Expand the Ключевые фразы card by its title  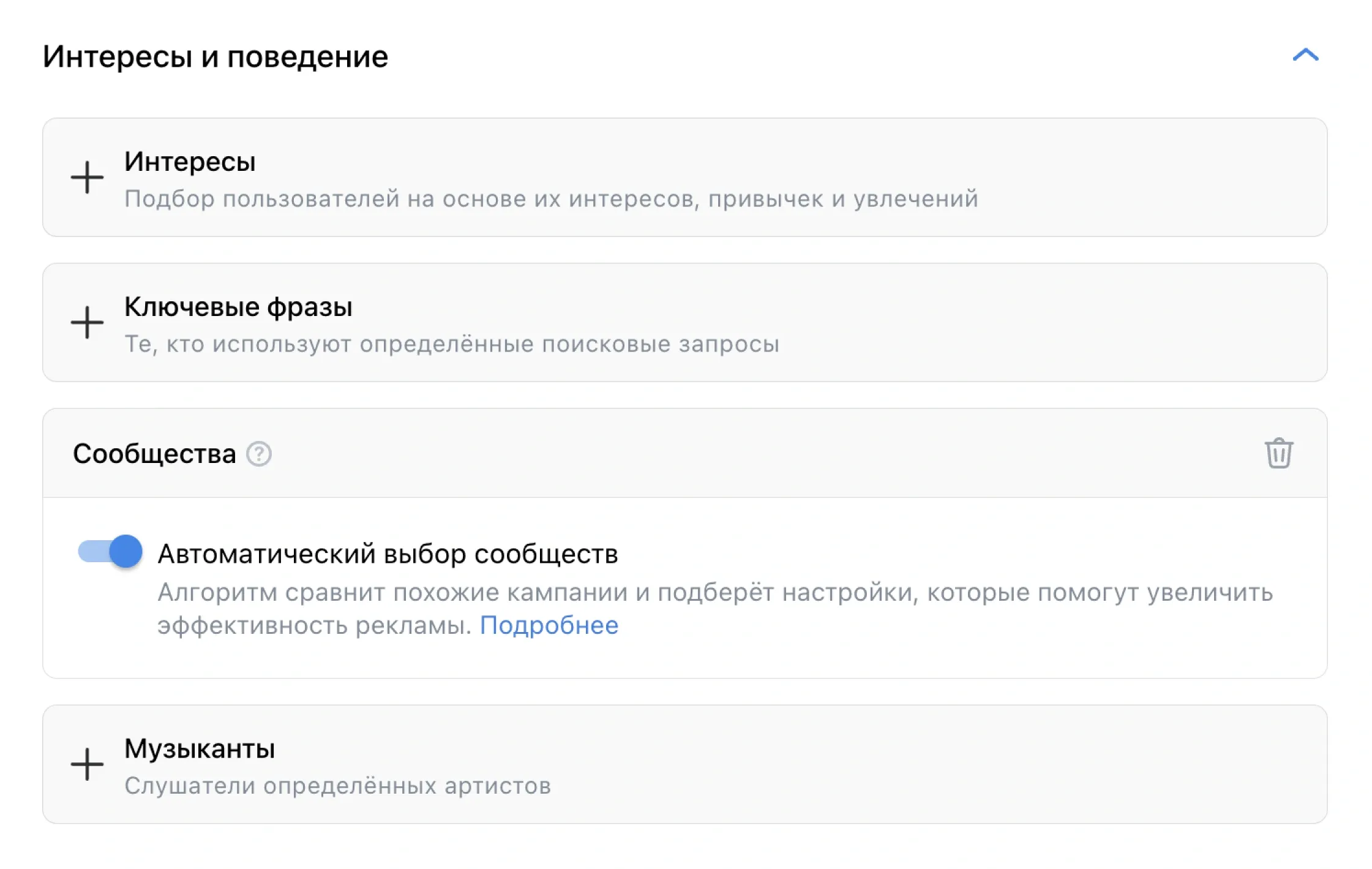(x=238, y=307)
